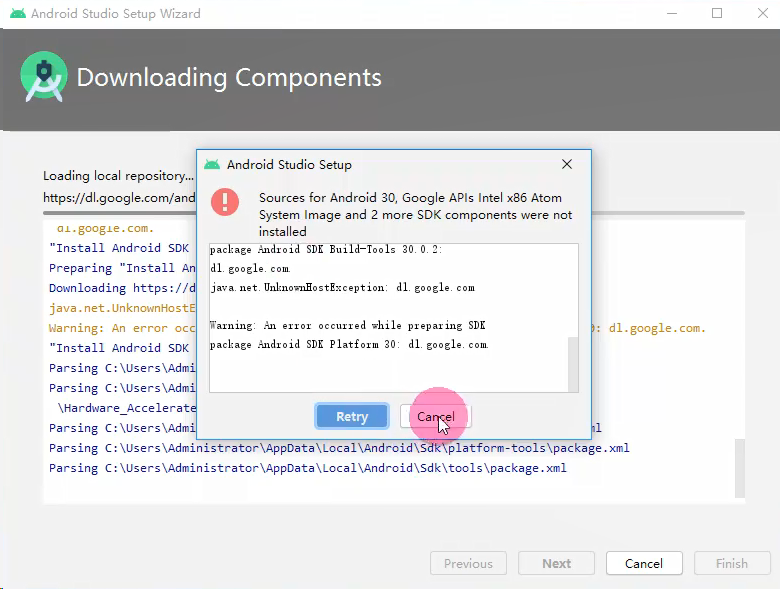This screenshot has height=589, width=780.
Task: Click the platform-tools\package.xml parsing log line
Action: pos(339,448)
